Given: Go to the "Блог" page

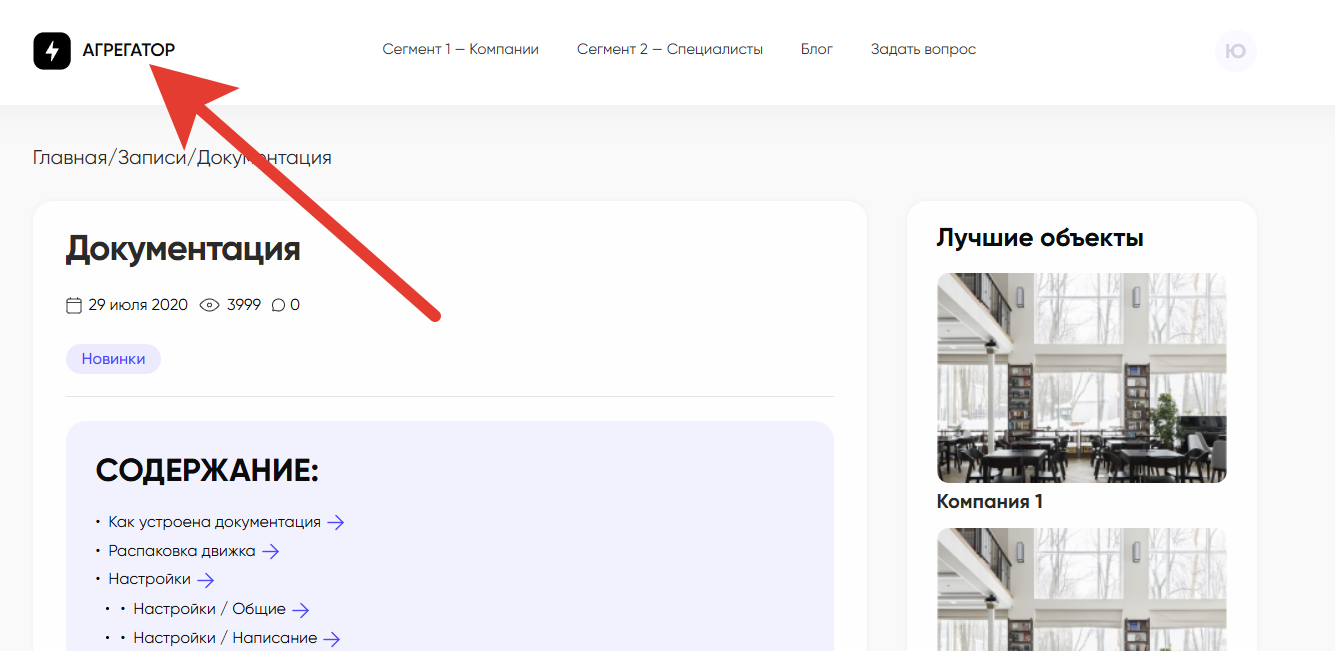Looking at the screenshot, I should click(x=816, y=49).
